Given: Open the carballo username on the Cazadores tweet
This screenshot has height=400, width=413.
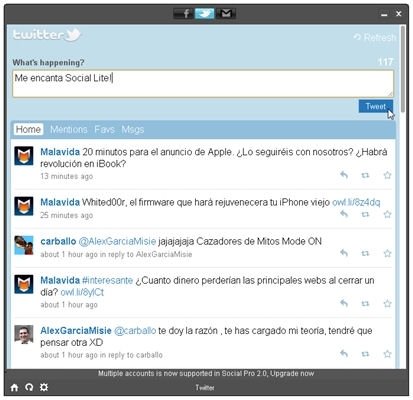Looking at the screenshot, I should (58, 241).
